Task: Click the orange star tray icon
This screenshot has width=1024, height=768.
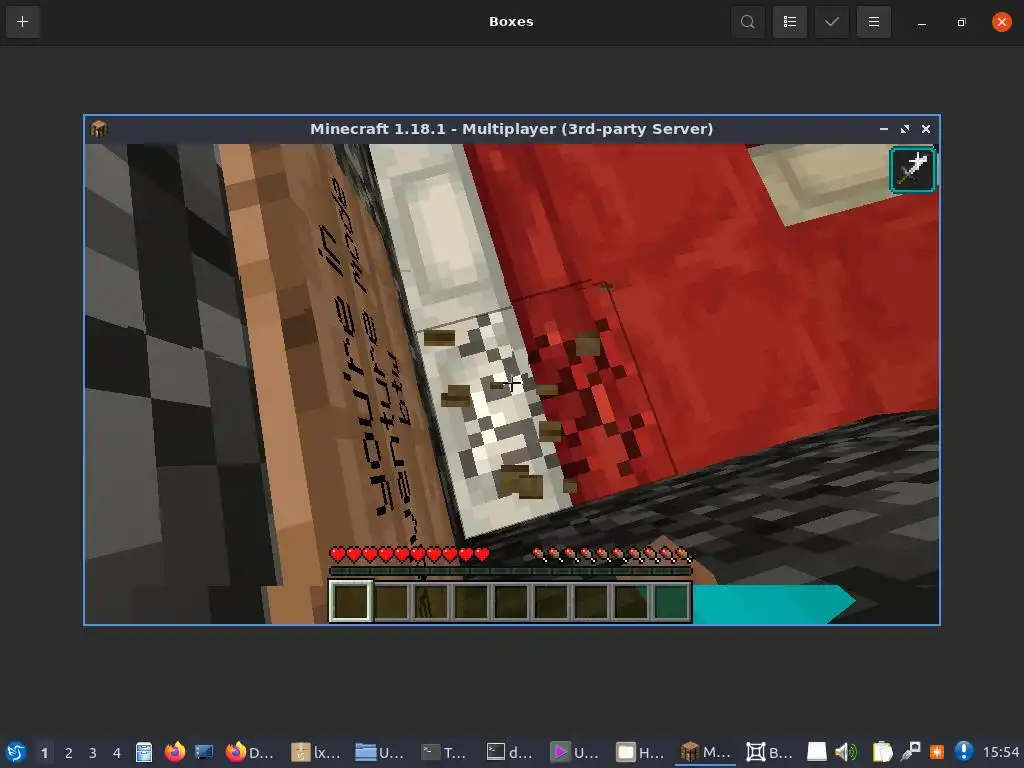Action: click(x=937, y=752)
